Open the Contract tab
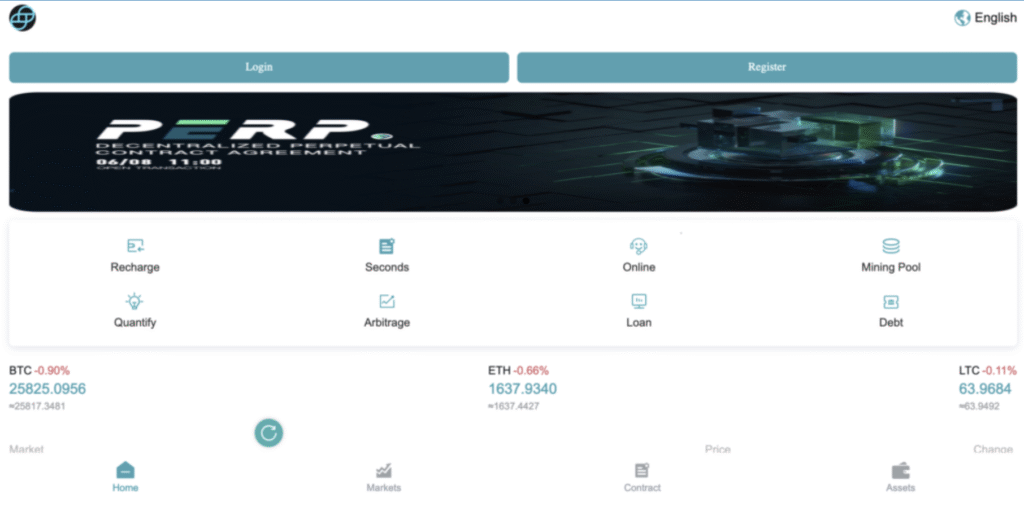1024x511 pixels. (x=642, y=477)
